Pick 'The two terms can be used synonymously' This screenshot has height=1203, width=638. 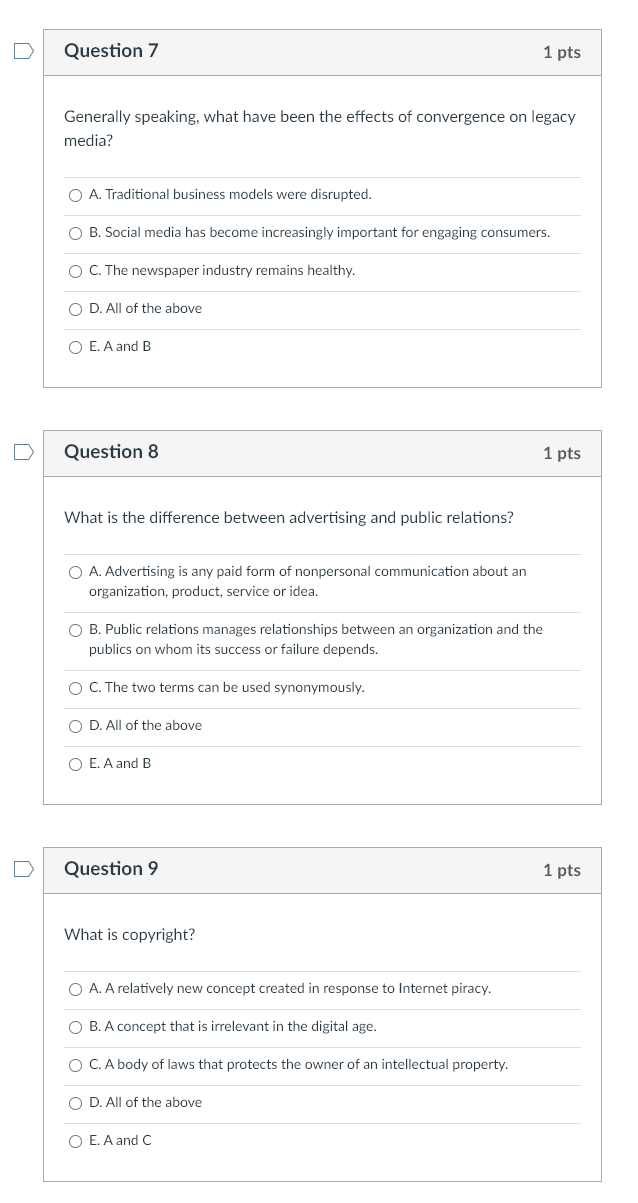coord(76,688)
